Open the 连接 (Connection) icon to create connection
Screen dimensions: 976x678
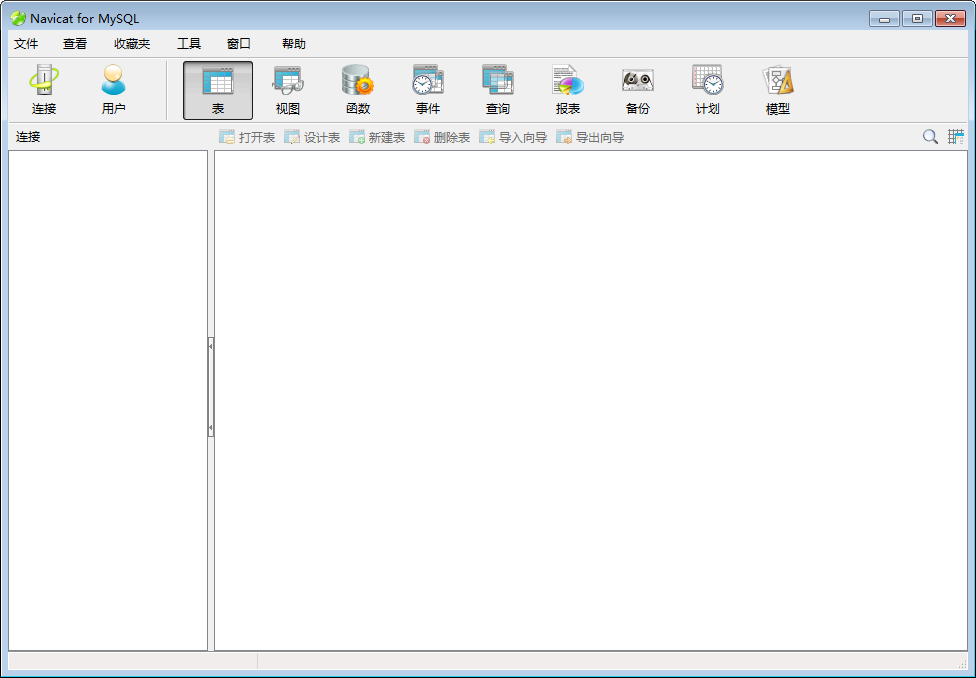click(x=42, y=88)
